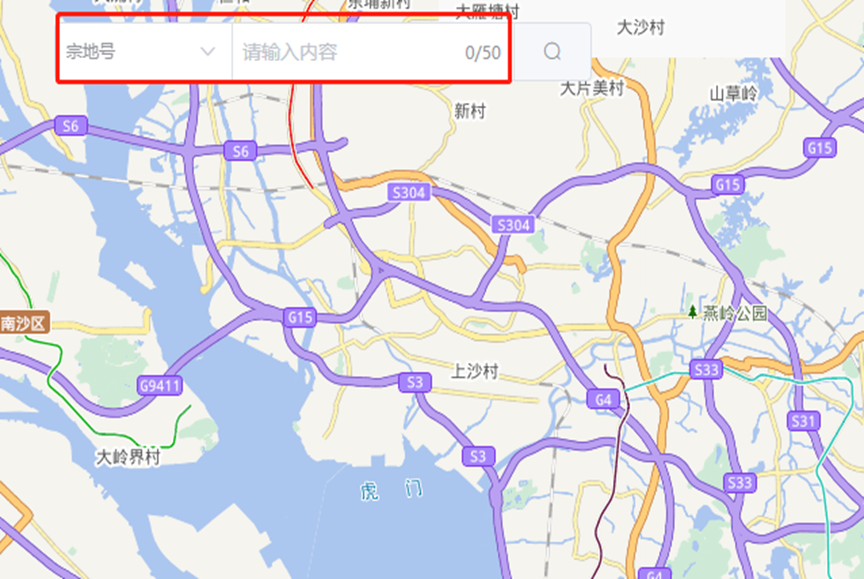This screenshot has width=864, height=579.
Task: Click the 山草岭 place label
Action: [733, 94]
